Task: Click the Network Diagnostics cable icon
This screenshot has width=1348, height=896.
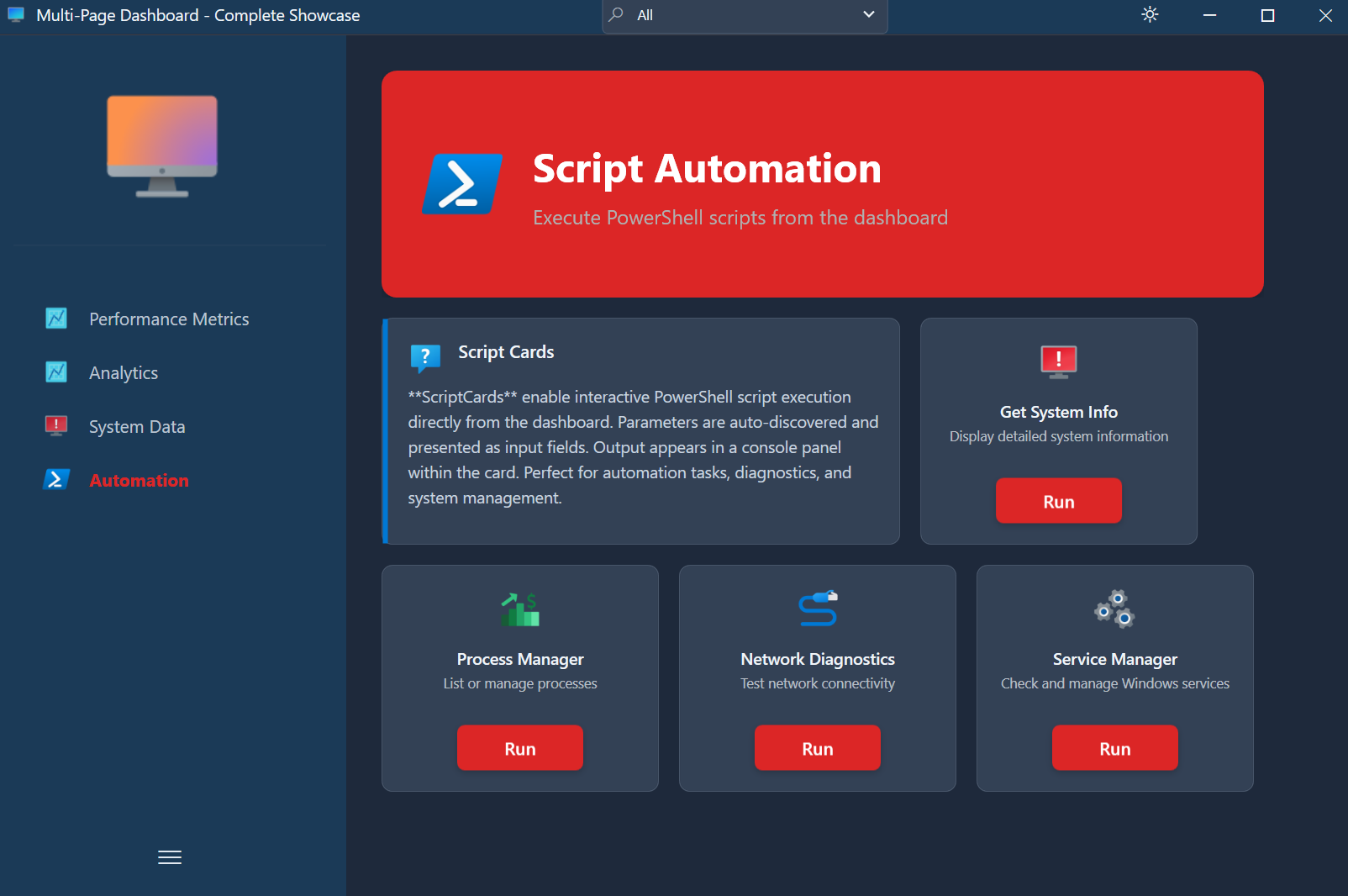Action: (x=818, y=609)
